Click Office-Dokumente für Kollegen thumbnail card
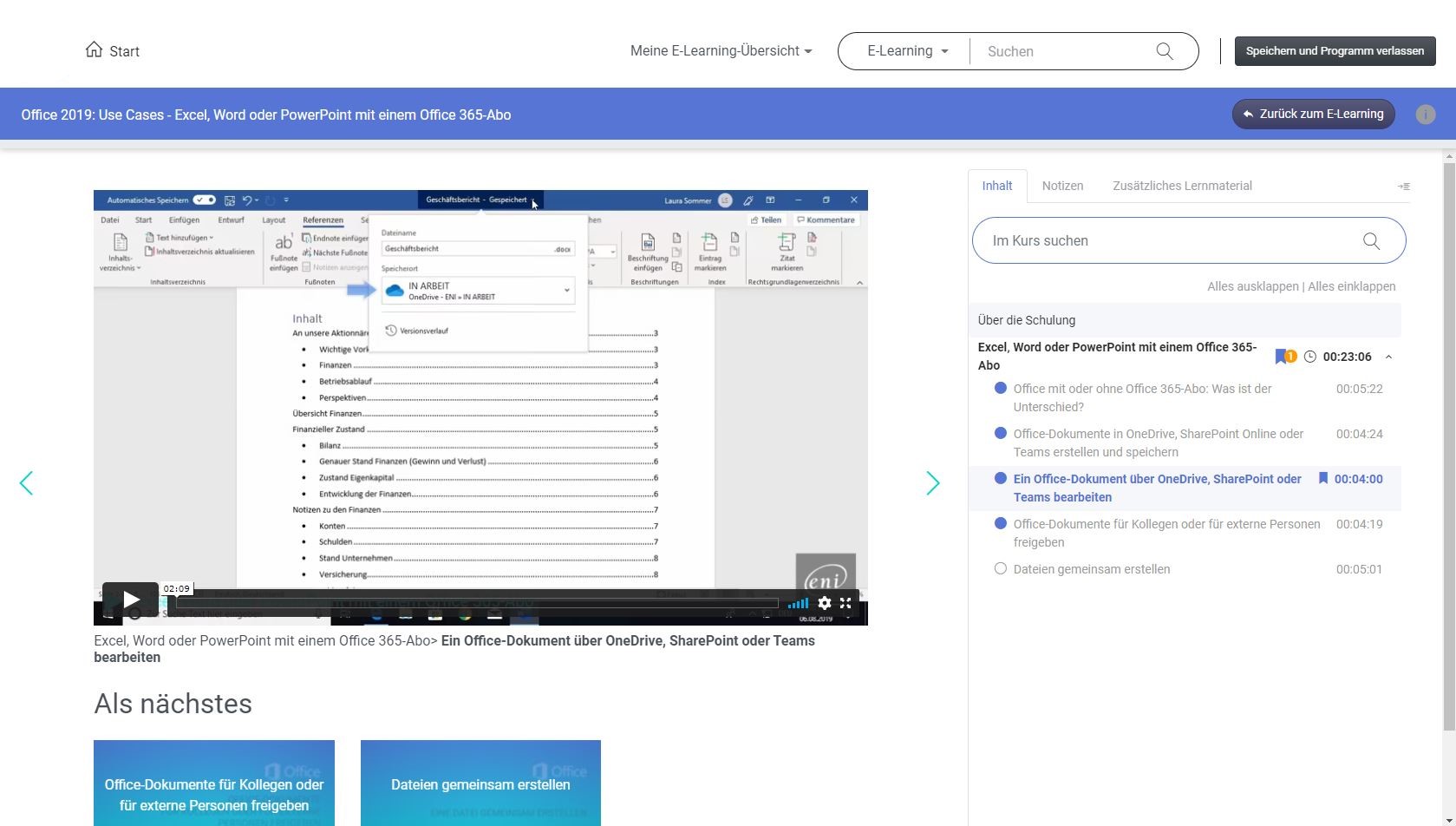Image resolution: width=1456 pixels, height=826 pixels. tap(214, 783)
